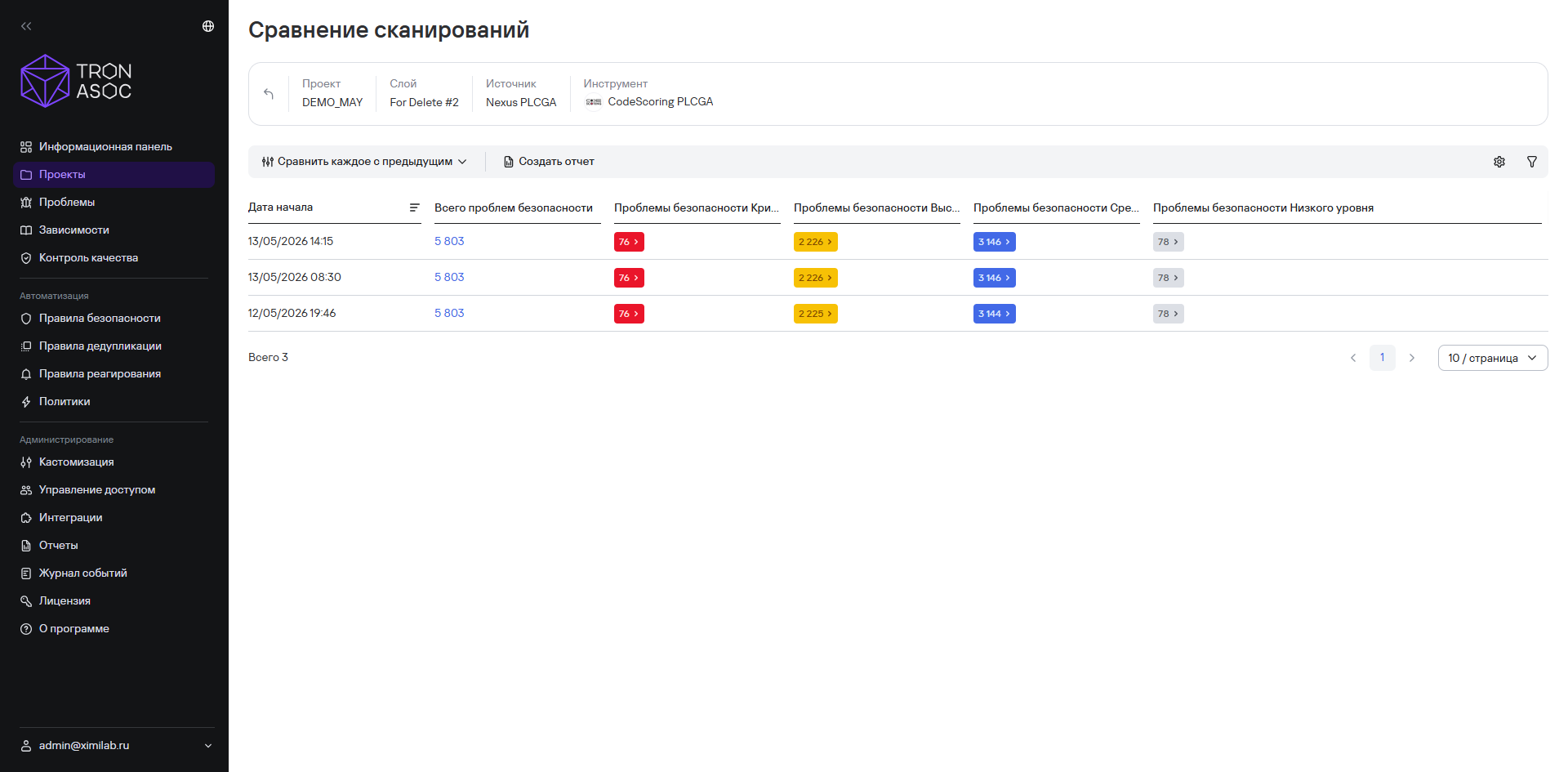Open the language globe icon
This screenshot has width=1568, height=772.
click(208, 26)
